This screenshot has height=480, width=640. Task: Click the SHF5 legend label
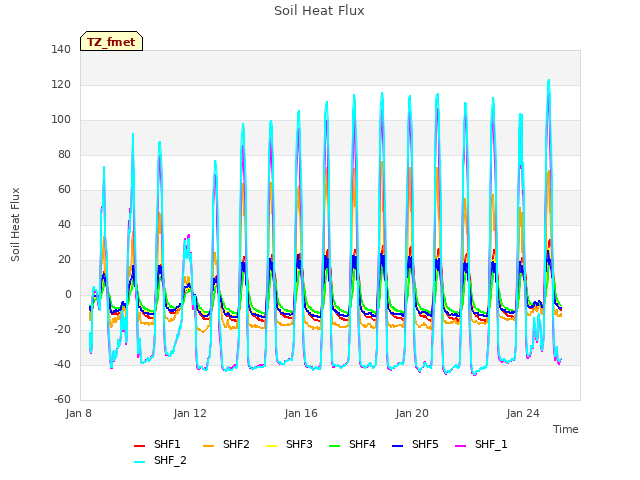pos(425,444)
